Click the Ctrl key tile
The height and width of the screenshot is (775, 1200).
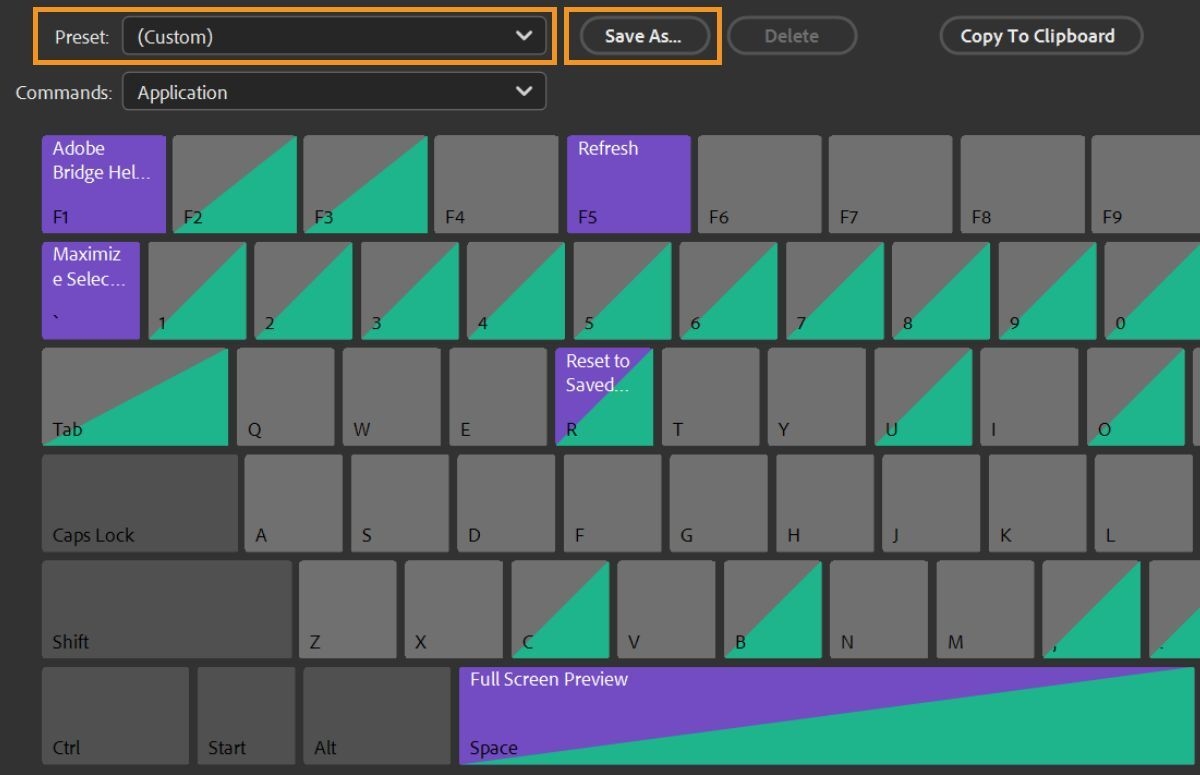(x=115, y=714)
